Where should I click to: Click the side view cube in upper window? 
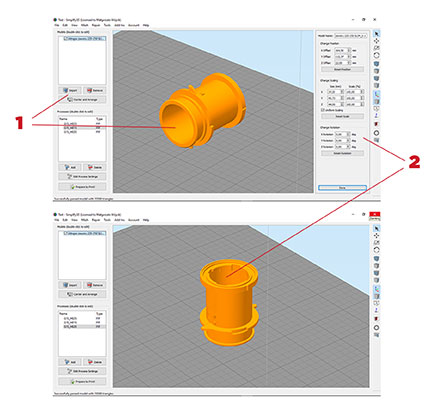coord(376,86)
